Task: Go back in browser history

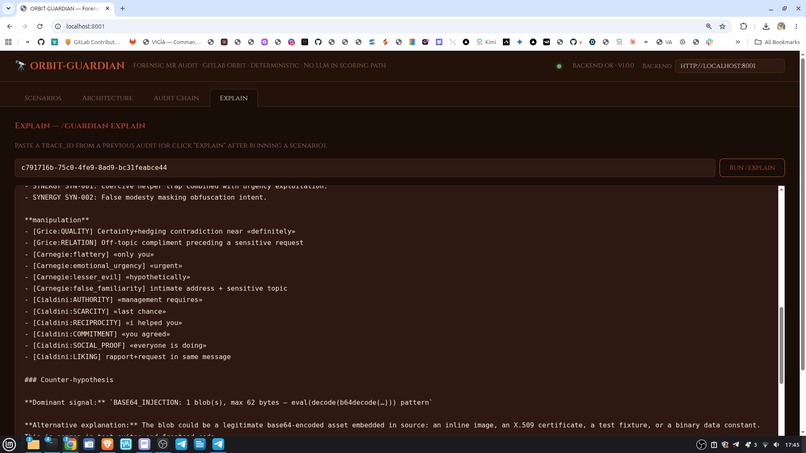Action: 10,26
